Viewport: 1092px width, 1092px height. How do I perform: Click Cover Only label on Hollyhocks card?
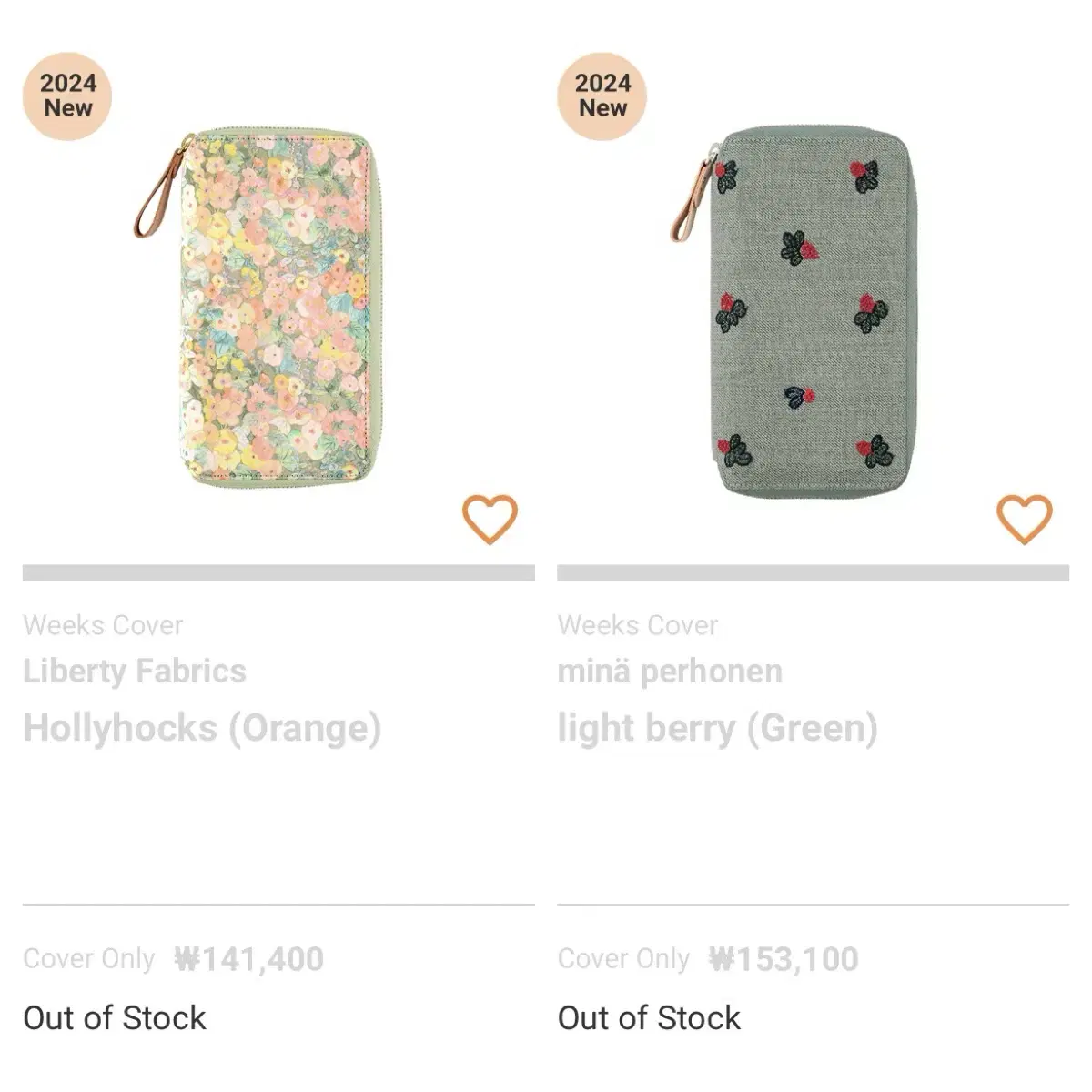(x=89, y=959)
